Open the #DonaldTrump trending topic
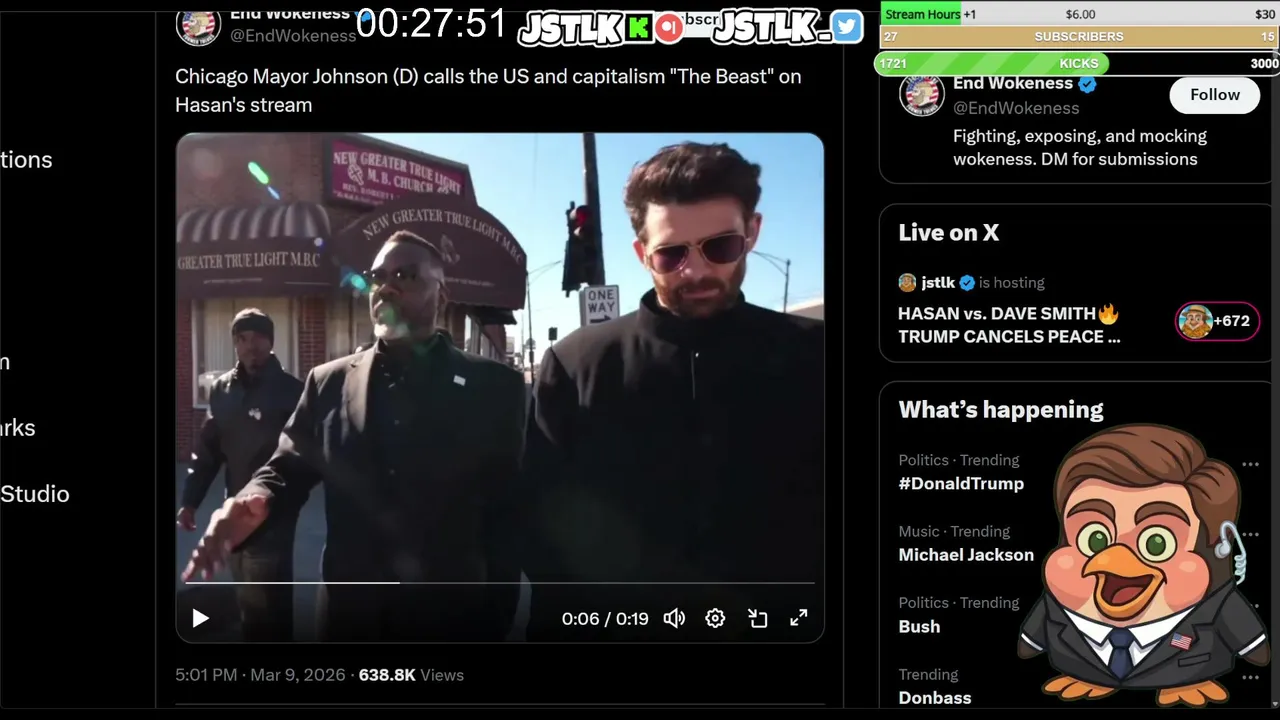This screenshot has width=1280, height=720. (961, 483)
